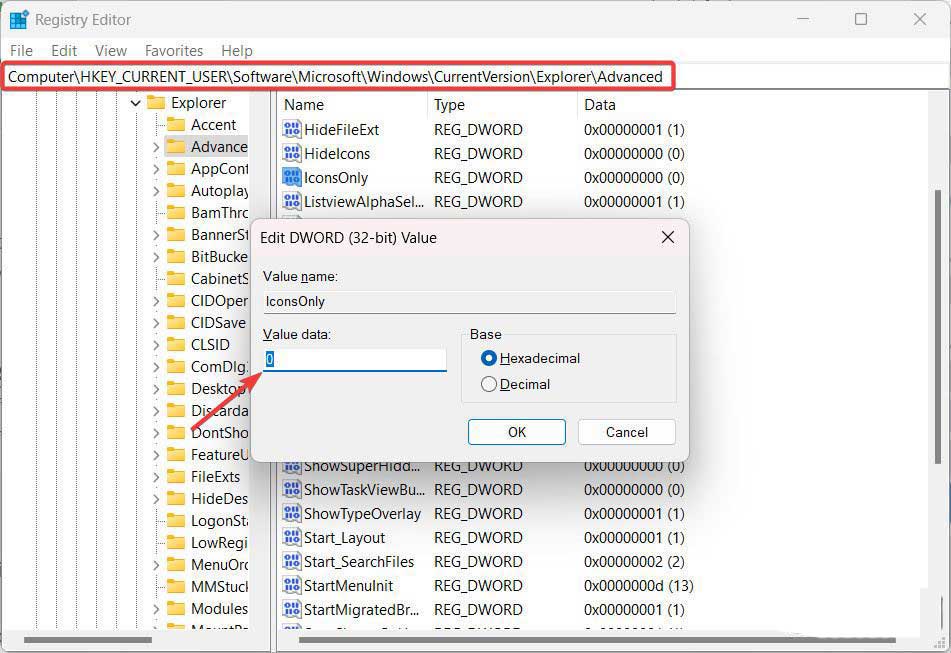Viewport: 951px width, 653px height.
Task: Cancel the Edit DWORD dialog
Action: (626, 432)
